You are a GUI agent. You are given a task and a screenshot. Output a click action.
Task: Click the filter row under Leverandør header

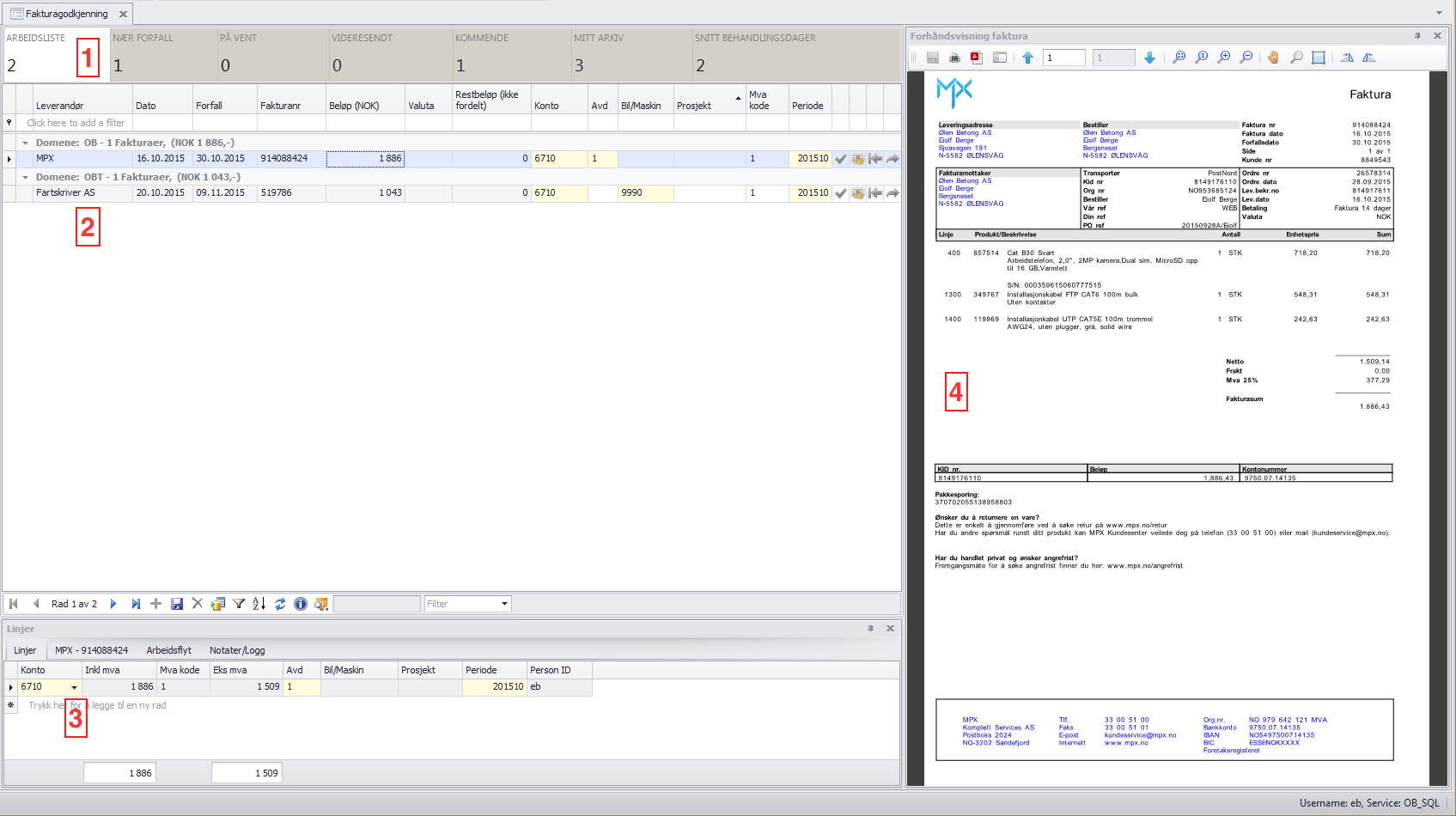76,123
